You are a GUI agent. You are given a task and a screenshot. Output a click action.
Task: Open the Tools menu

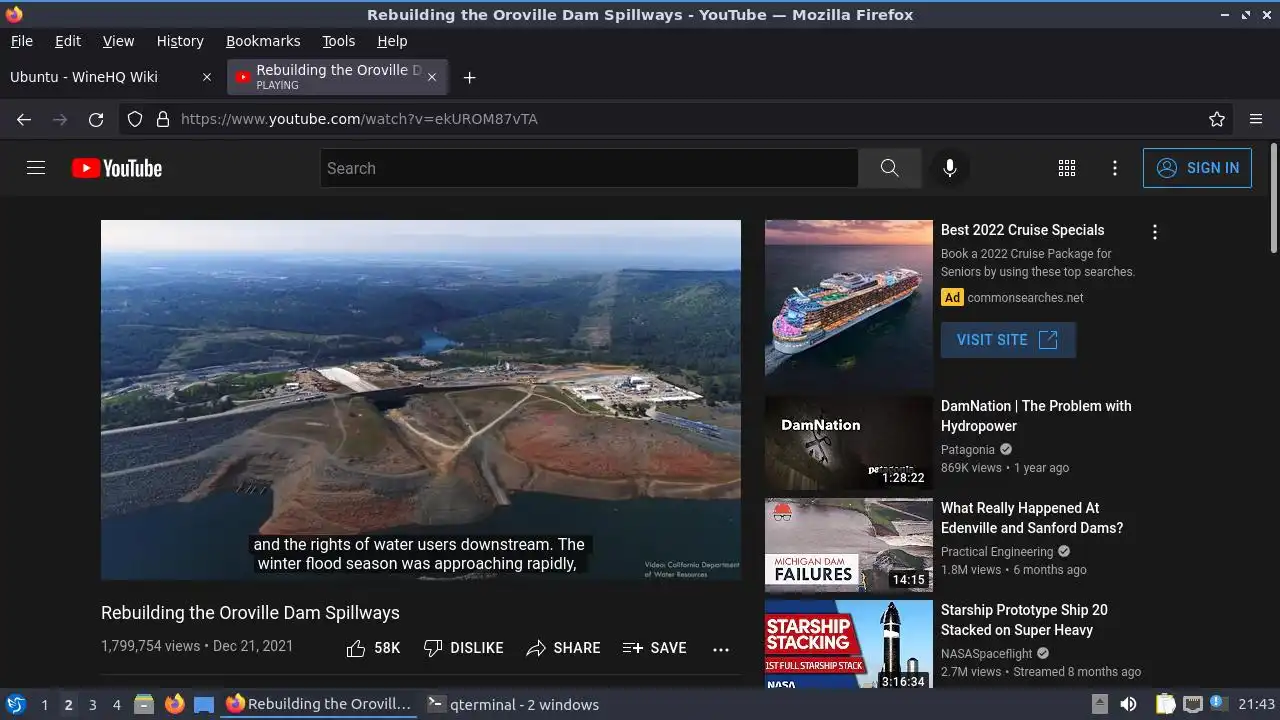click(338, 41)
